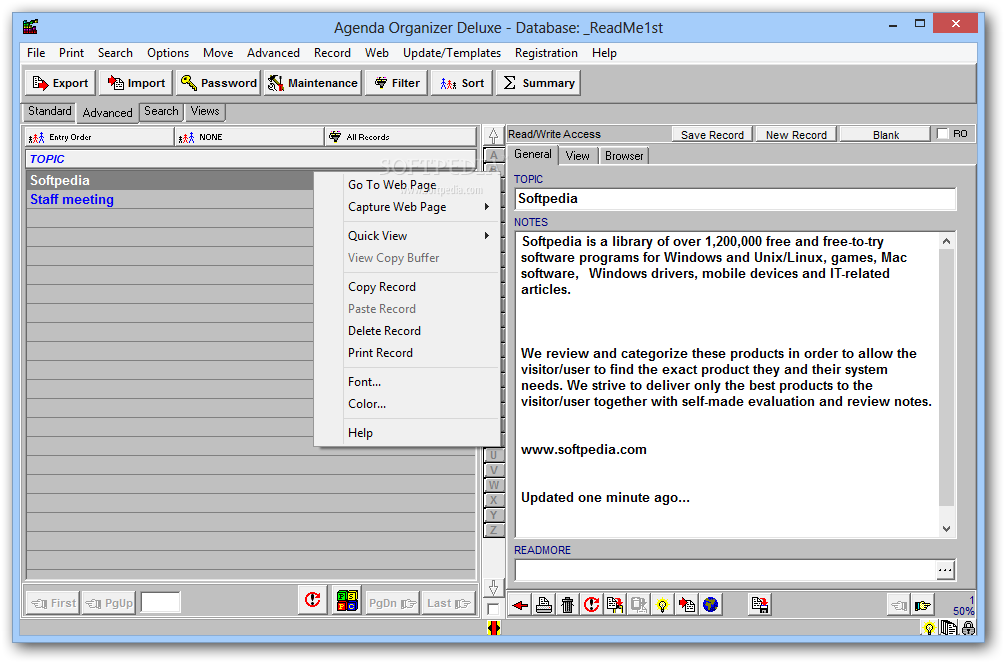Click the globe web icon
The height and width of the screenshot is (663, 1005).
click(x=710, y=605)
